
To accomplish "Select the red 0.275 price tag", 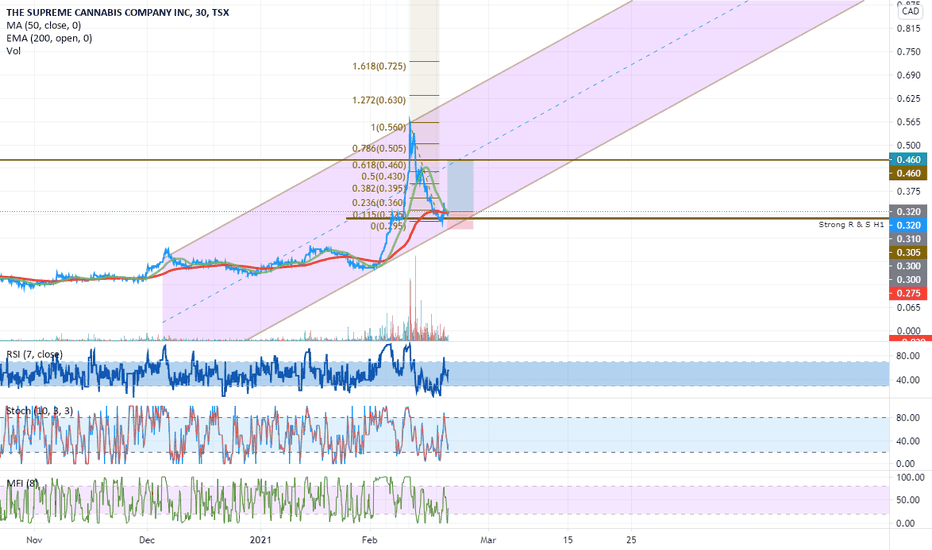I will click(908, 293).
